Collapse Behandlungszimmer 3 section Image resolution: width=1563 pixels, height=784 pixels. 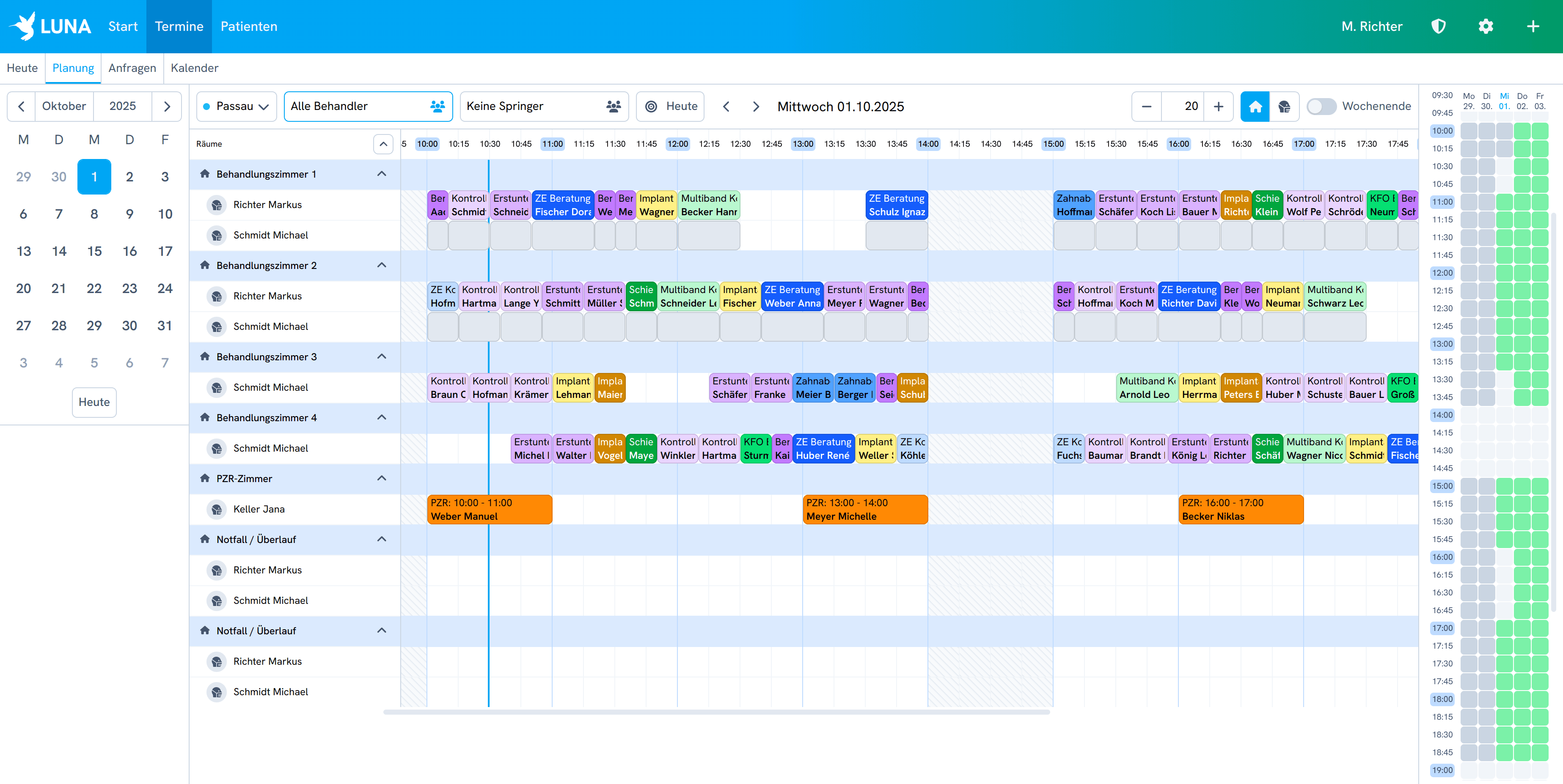(382, 356)
